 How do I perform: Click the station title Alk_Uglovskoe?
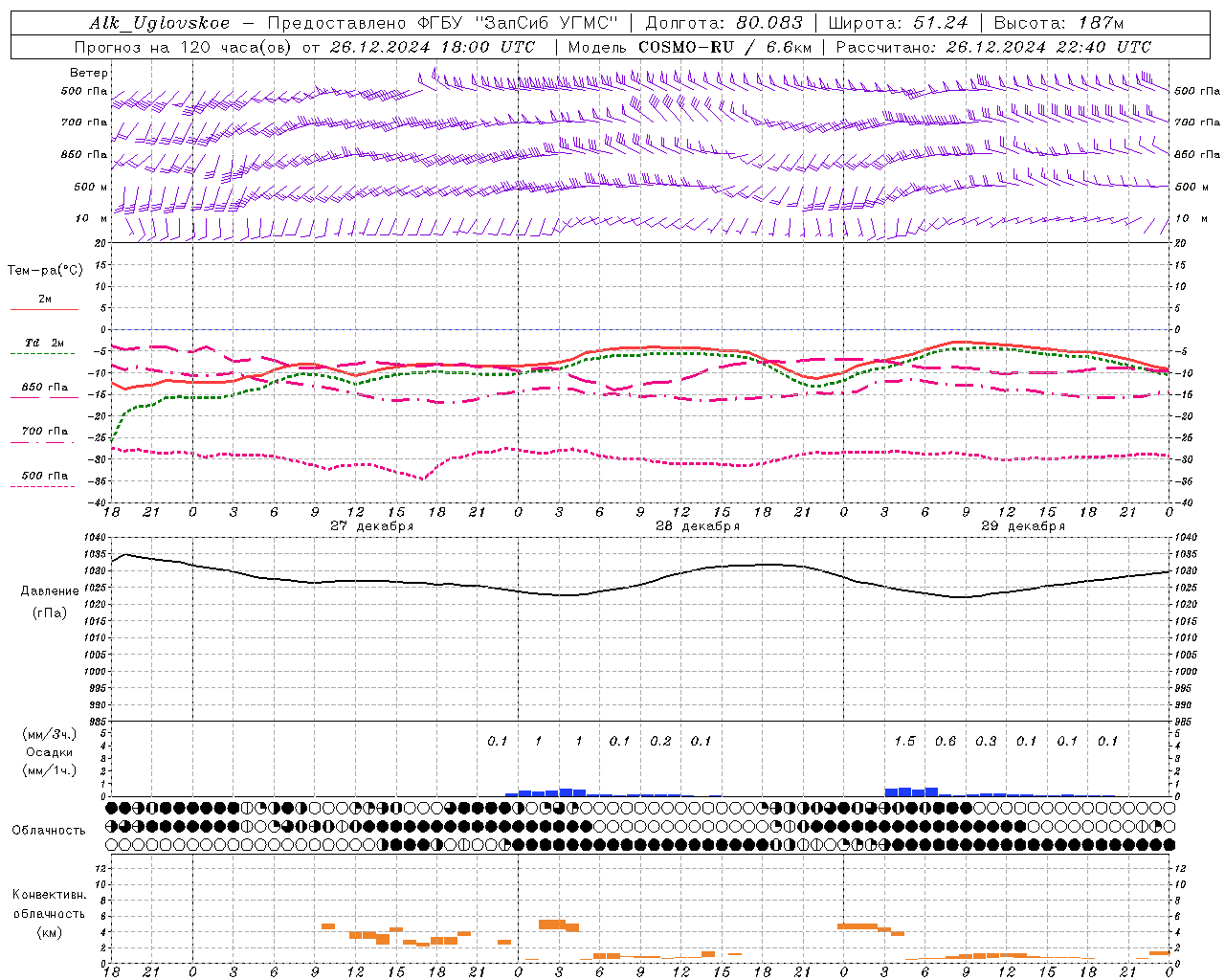(x=160, y=23)
